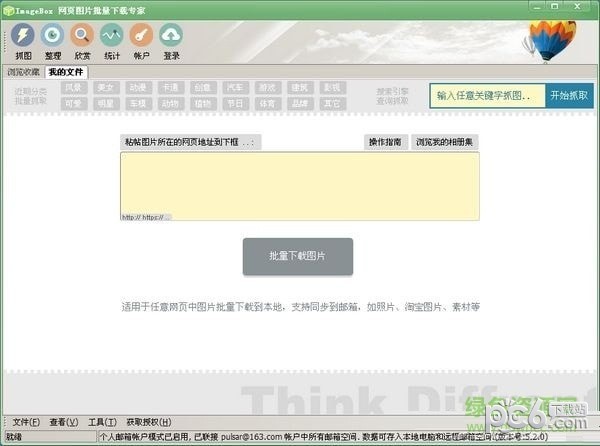Image resolution: width=600 pixels, height=446 pixels.
Task: Open the 整理 organize tool
Action: [x=52, y=41]
